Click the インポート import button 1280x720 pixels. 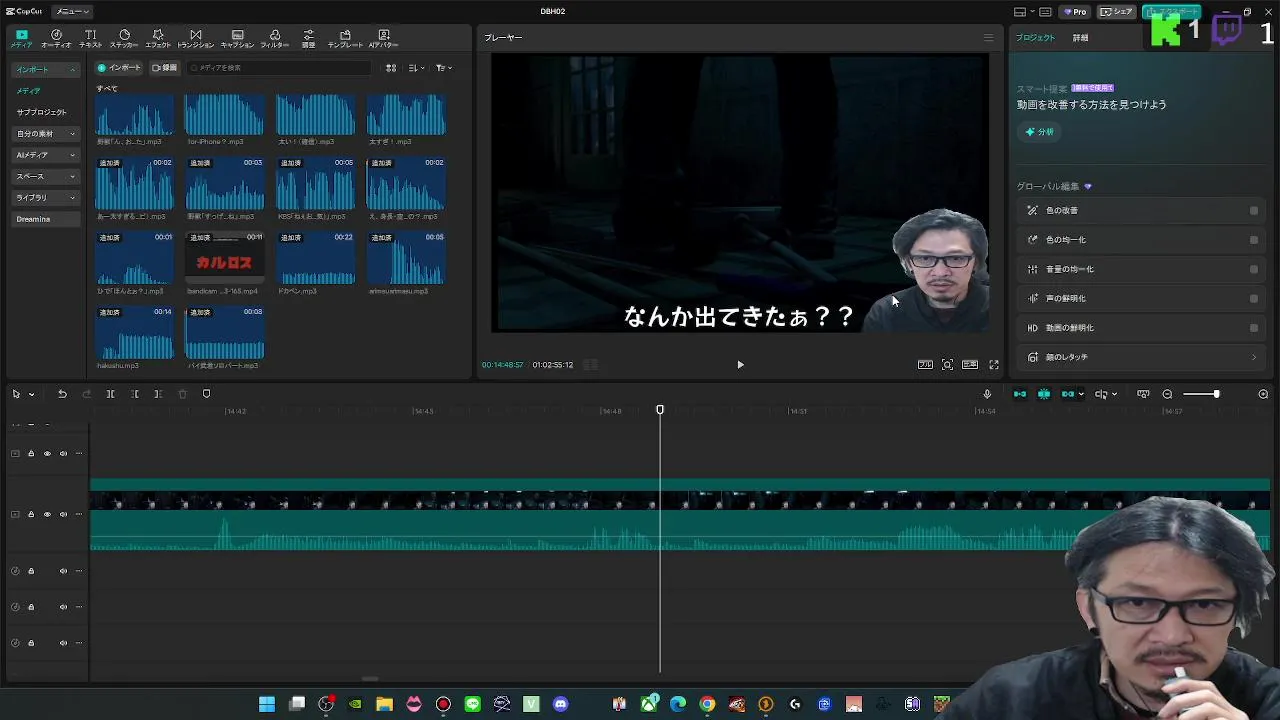119,68
